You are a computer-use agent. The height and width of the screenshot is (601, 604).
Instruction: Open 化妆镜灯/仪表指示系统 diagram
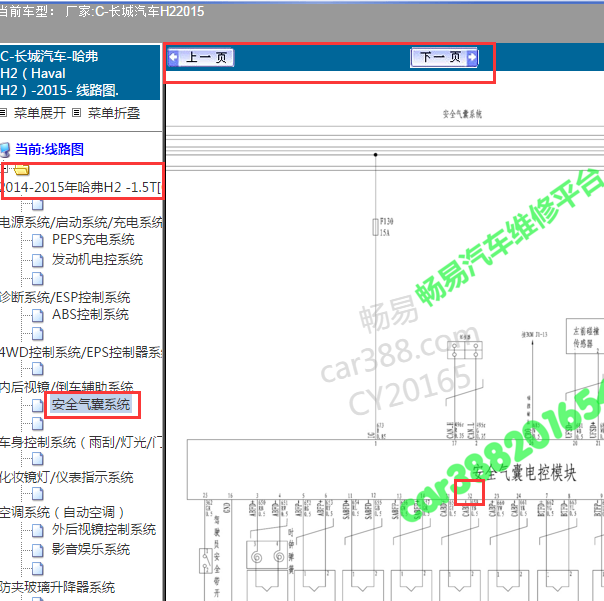[67, 477]
